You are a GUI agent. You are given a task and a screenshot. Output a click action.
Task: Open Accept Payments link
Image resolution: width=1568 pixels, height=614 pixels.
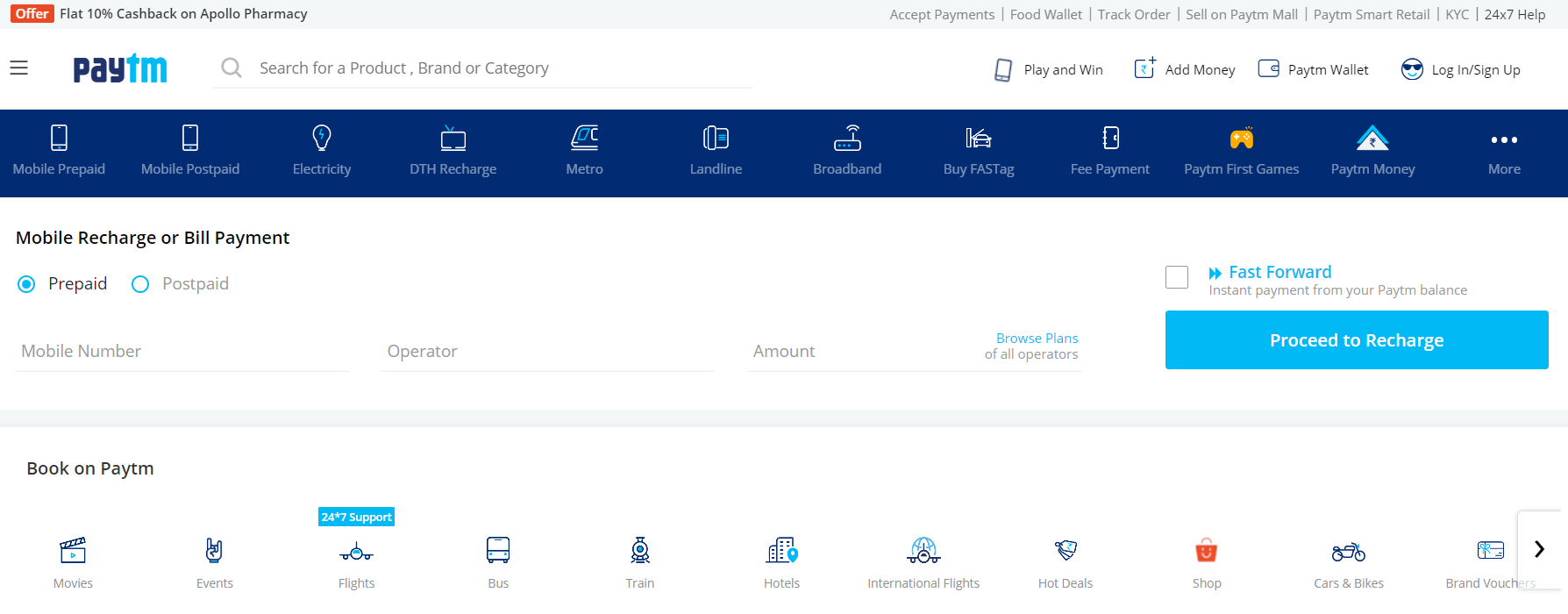pyautogui.click(x=942, y=14)
